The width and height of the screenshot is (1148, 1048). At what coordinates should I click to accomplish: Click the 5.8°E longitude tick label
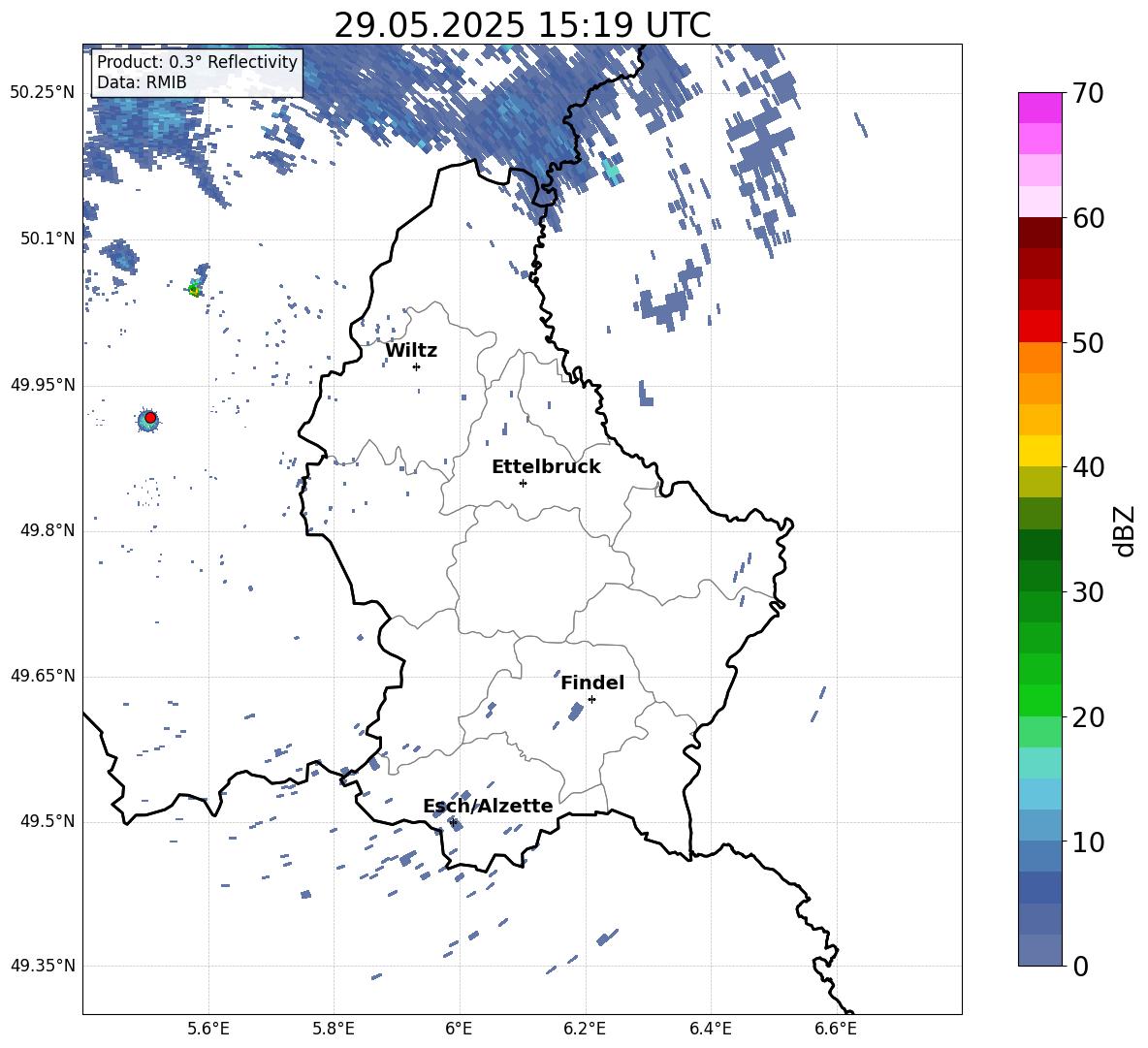click(334, 1029)
